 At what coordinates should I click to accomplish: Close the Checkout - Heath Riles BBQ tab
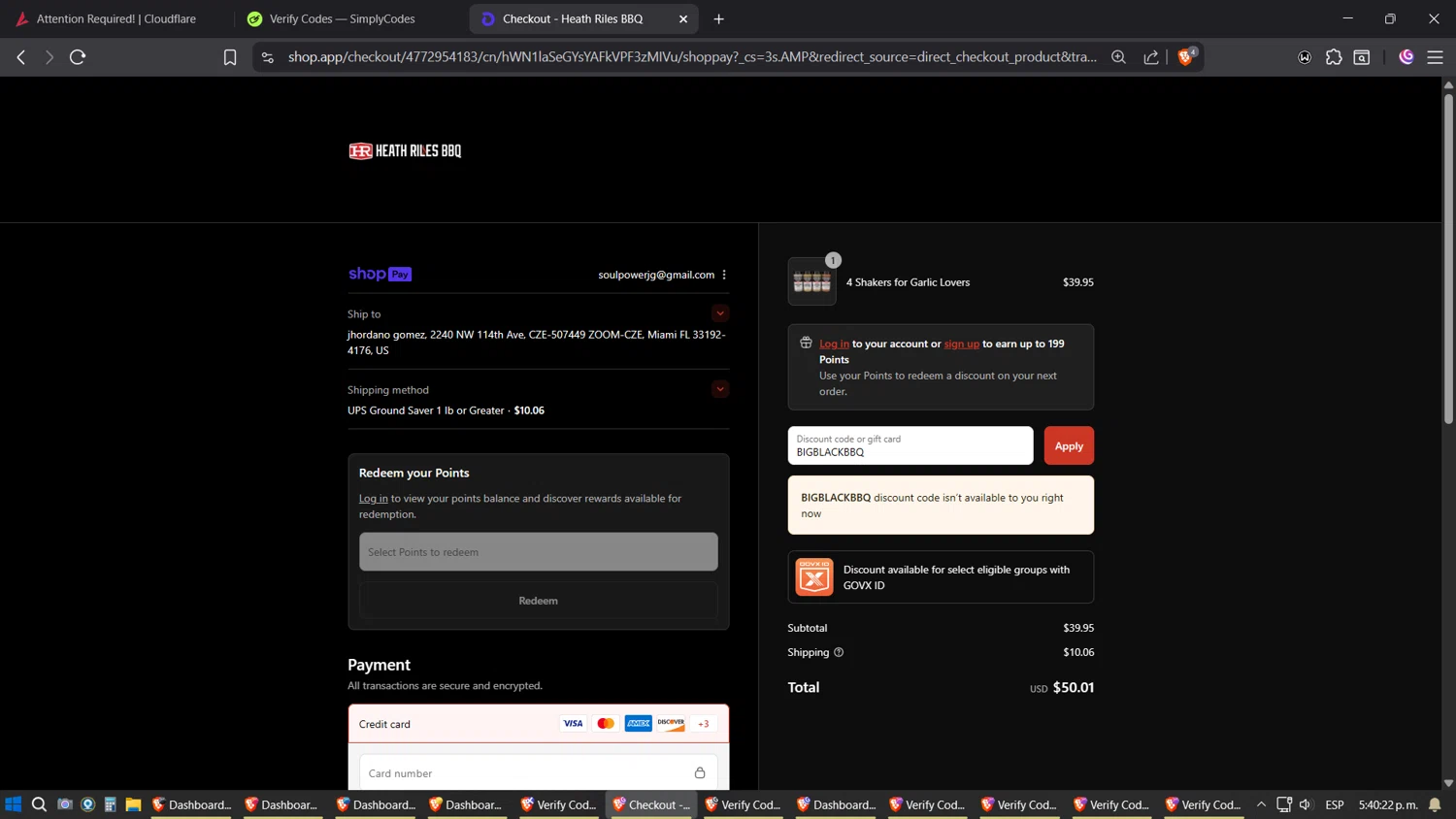[x=683, y=18]
